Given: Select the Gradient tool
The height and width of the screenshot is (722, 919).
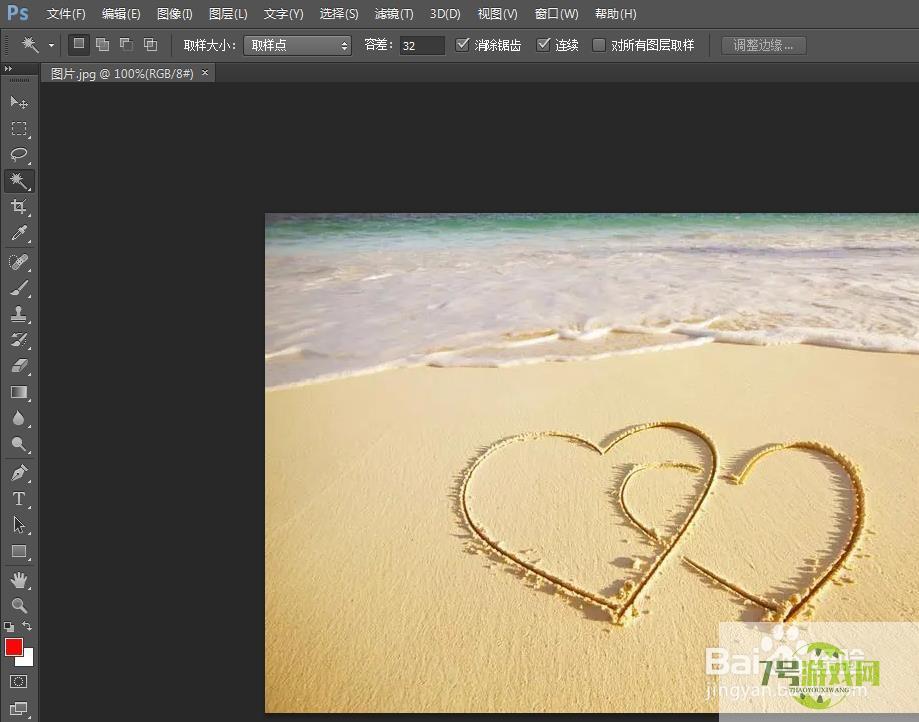Looking at the screenshot, I should click(x=19, y=392).
